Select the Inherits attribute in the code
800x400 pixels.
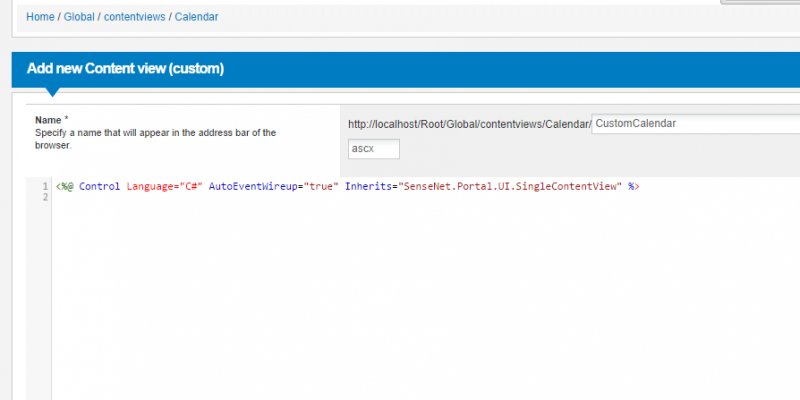click(x=368, y=187)
